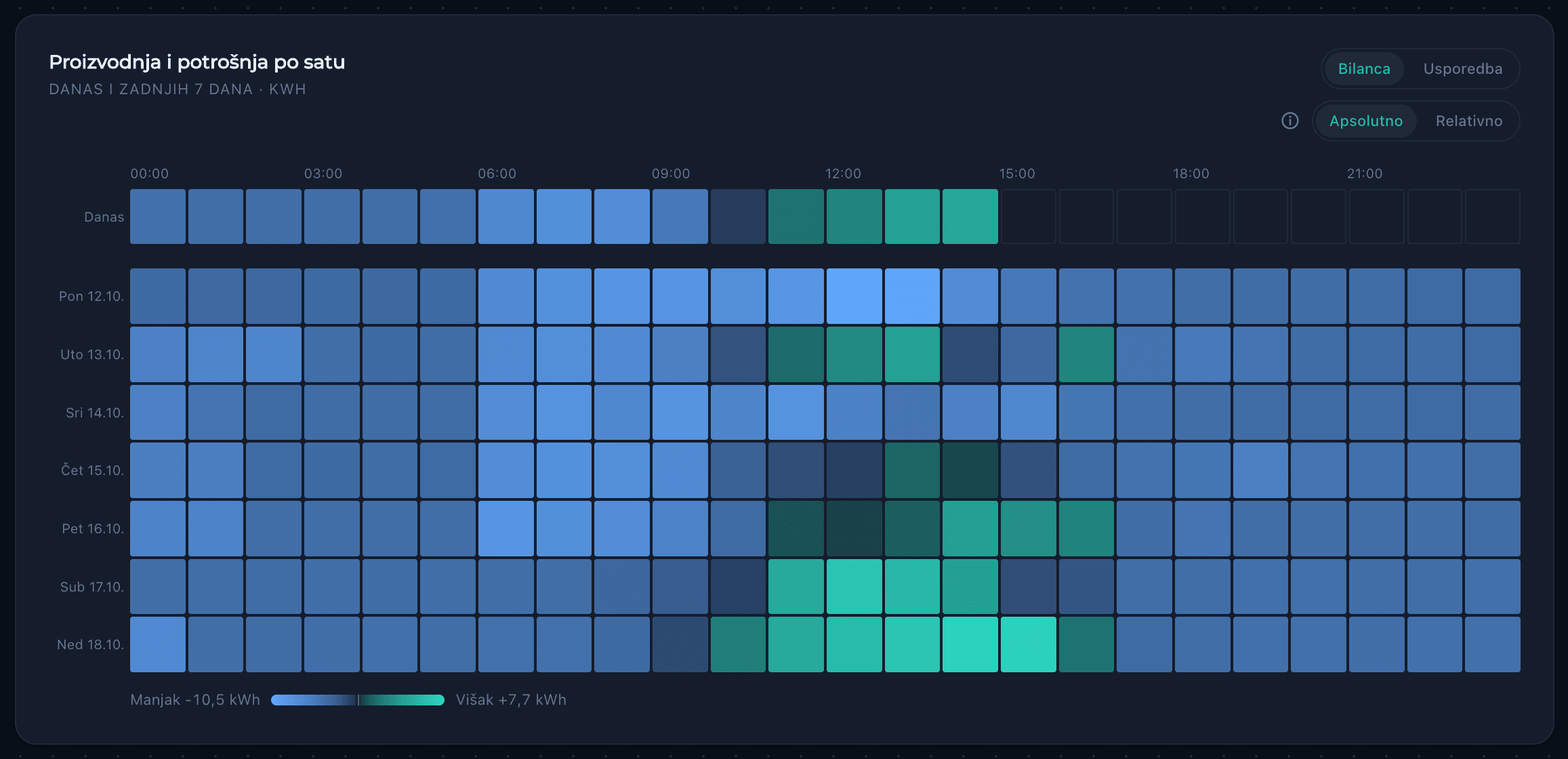Click the Ned 18.10. row label
This screenshot has width=1568, height=759.
(90, 644)
